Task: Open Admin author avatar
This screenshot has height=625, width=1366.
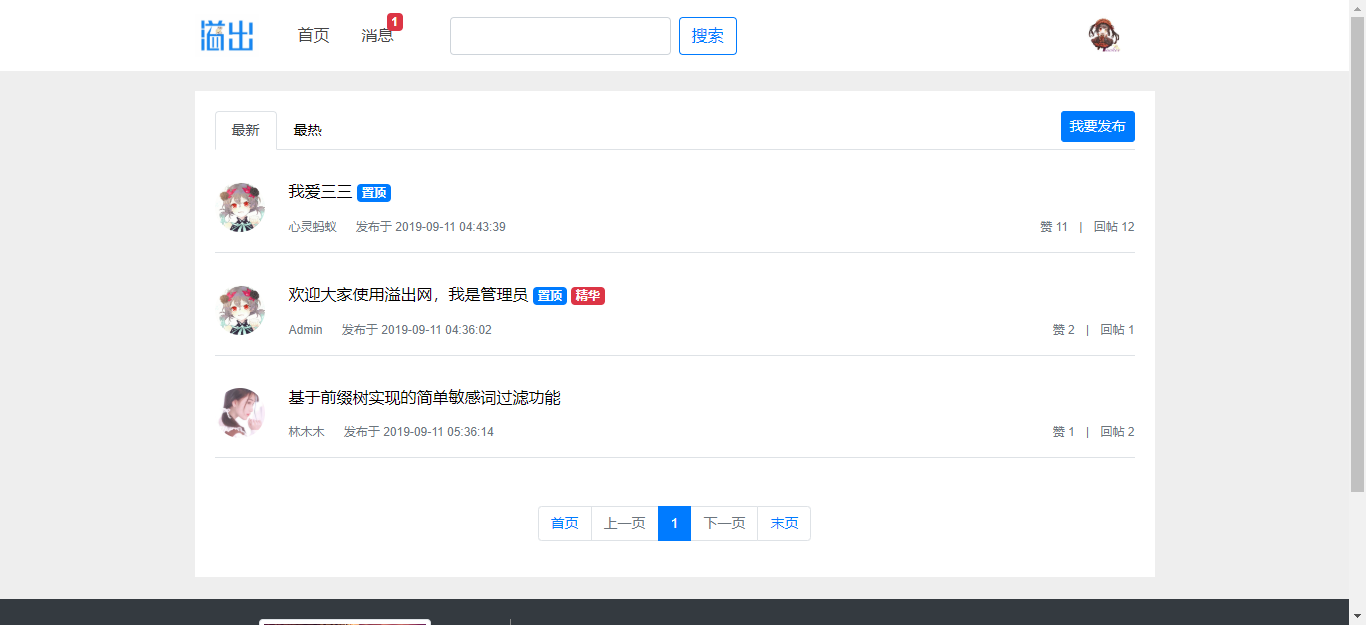Action: (x=241, y=310)
